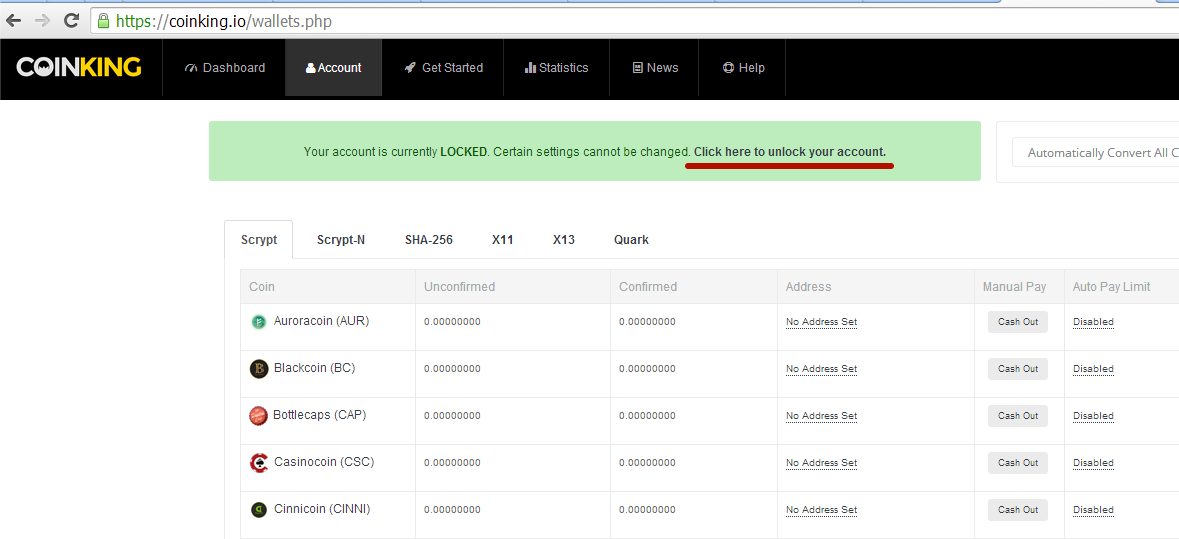Click Auroracoin (AUR) coin name
1179x539 pixels.
coord(322,321)
